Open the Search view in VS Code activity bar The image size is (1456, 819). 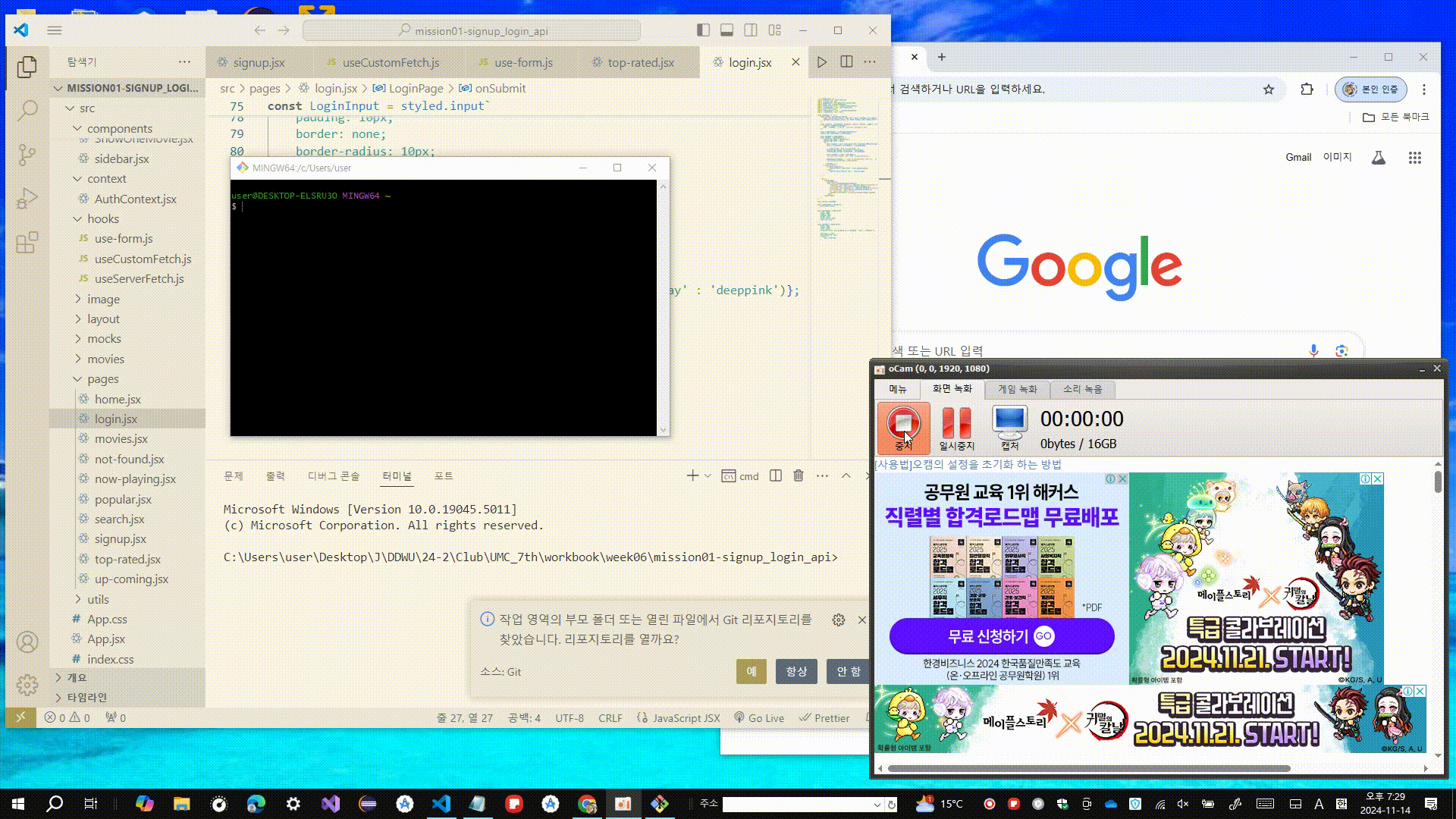(27, 111)
